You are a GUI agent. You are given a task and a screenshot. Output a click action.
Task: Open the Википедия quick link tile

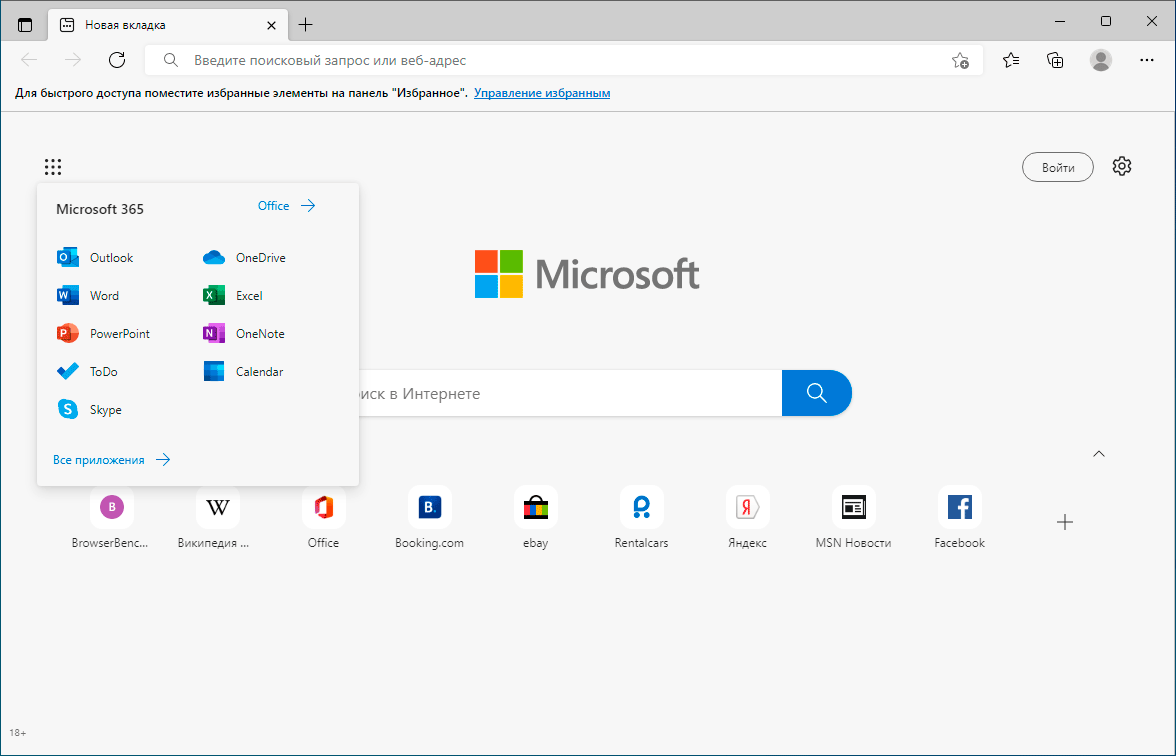(217, 508)
